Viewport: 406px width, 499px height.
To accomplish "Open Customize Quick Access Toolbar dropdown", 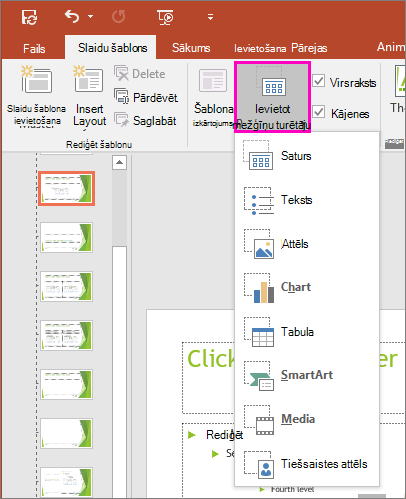I will click(x=210, y=17).
